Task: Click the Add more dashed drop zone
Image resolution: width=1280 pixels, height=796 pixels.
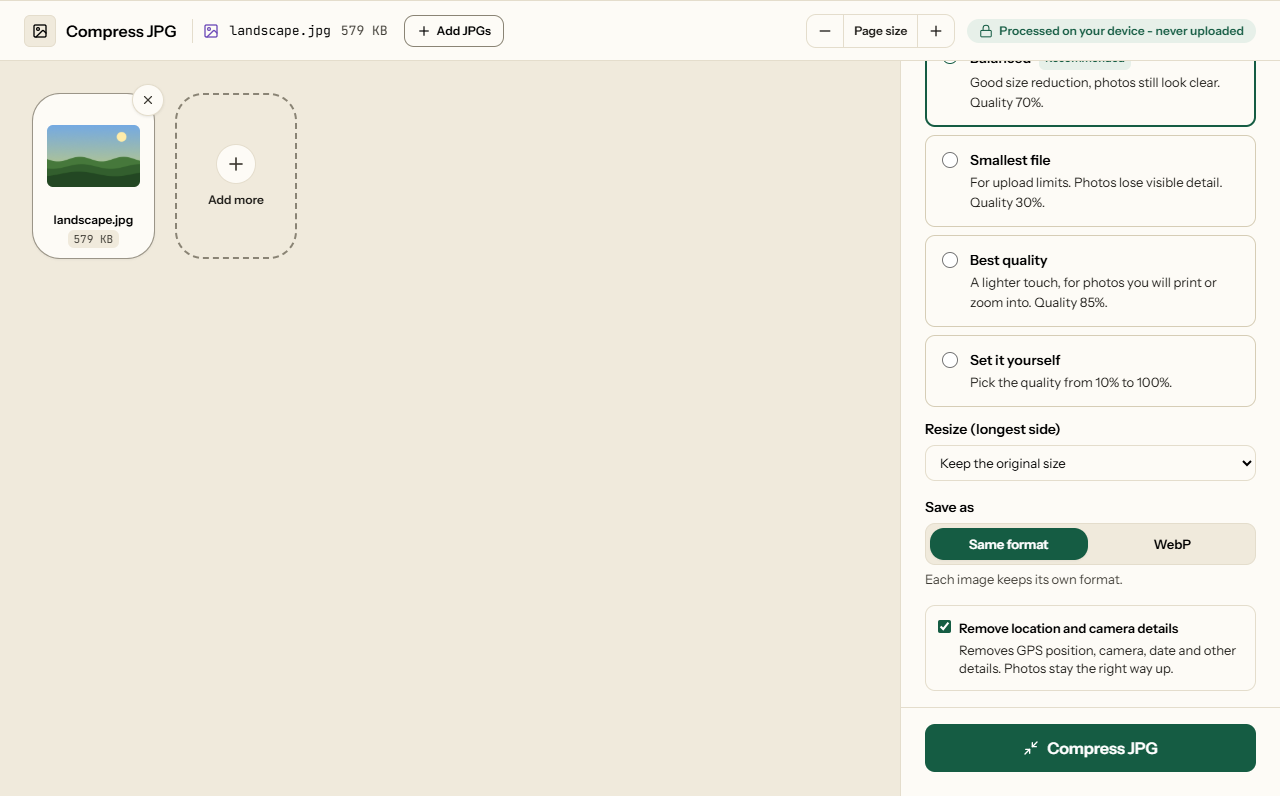Action: [236, 176]
